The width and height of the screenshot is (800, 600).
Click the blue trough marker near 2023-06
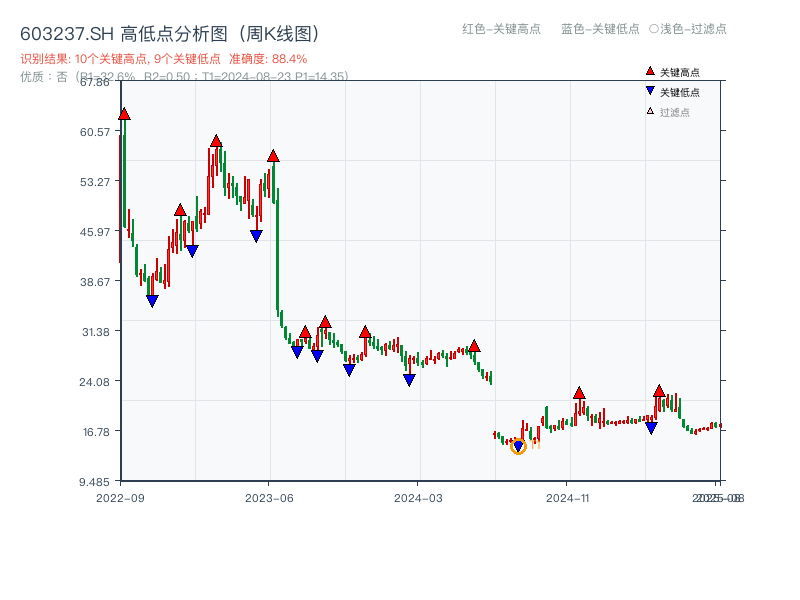[255, 234]
